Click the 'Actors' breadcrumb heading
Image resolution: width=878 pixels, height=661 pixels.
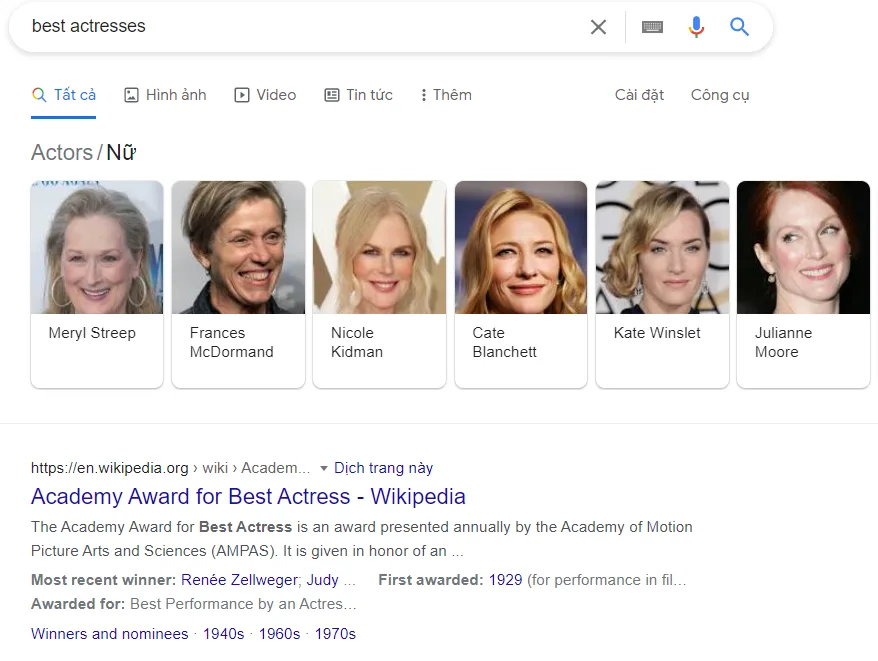click(62, 152)
